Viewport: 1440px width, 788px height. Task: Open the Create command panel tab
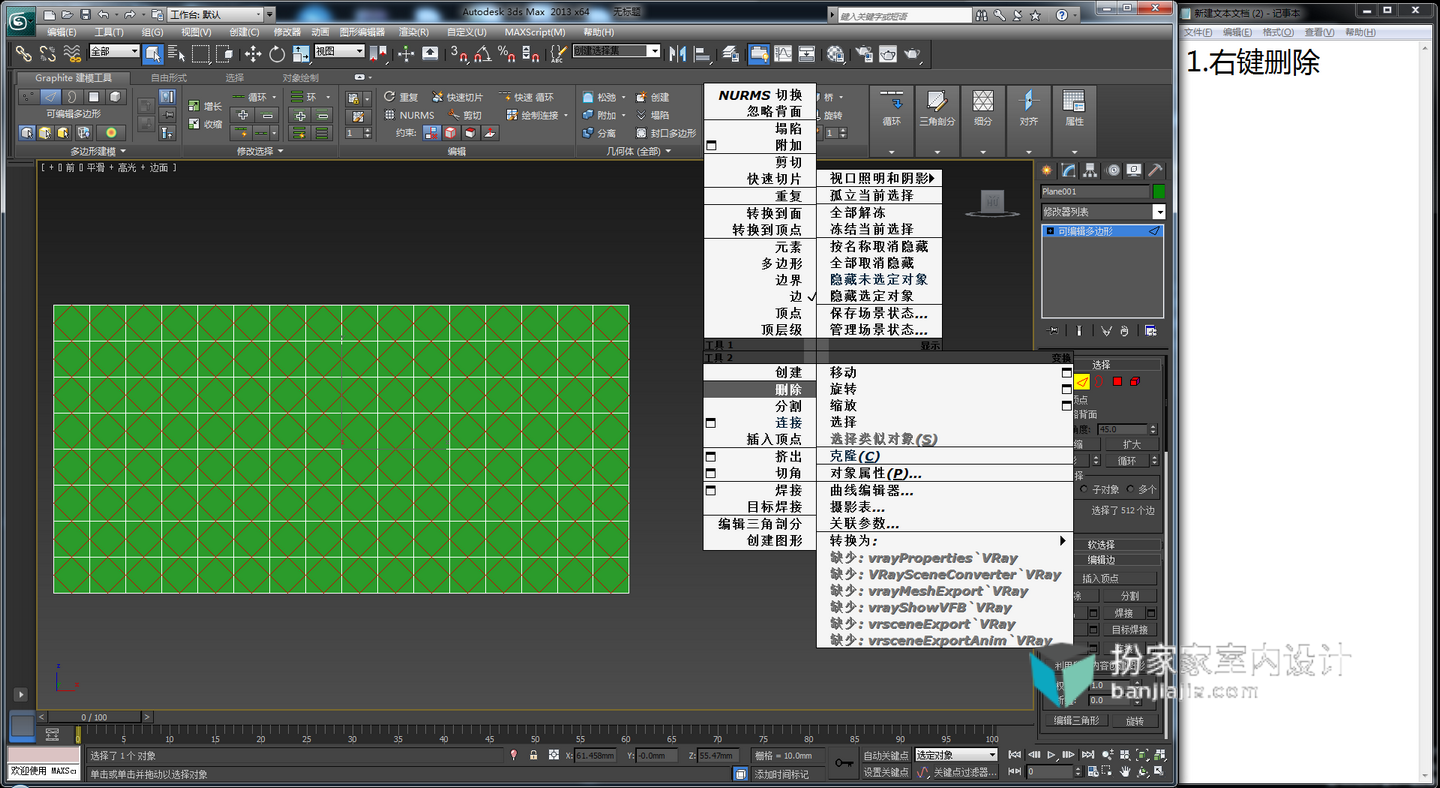1048,170
